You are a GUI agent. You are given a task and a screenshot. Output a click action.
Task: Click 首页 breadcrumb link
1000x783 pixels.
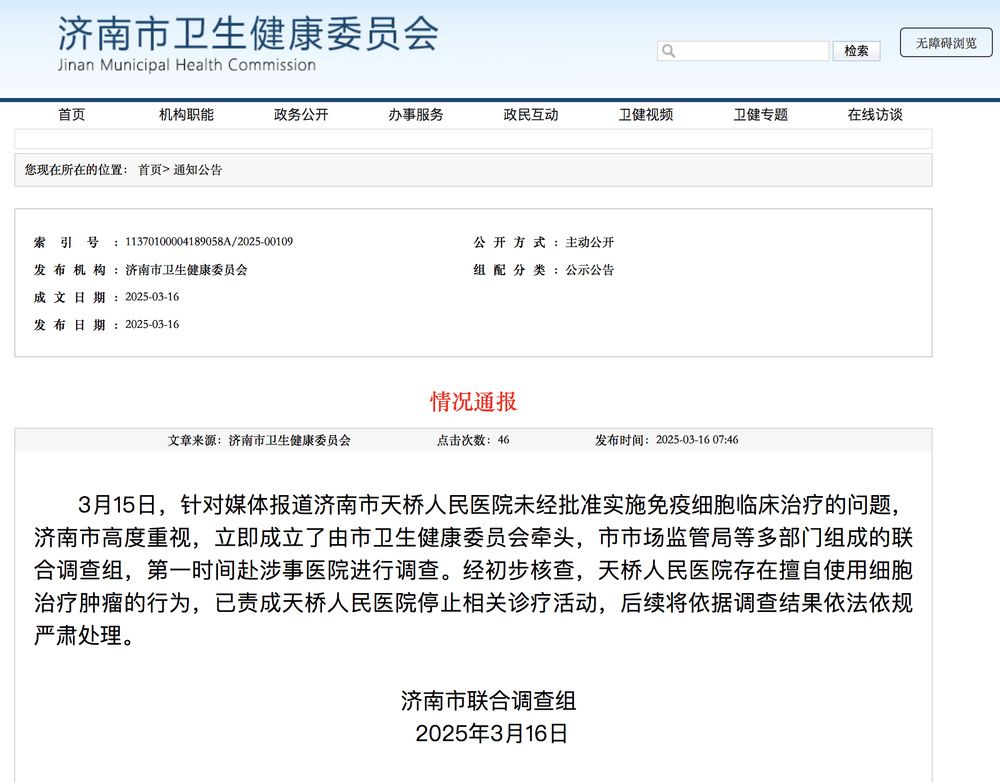(150, 170)
